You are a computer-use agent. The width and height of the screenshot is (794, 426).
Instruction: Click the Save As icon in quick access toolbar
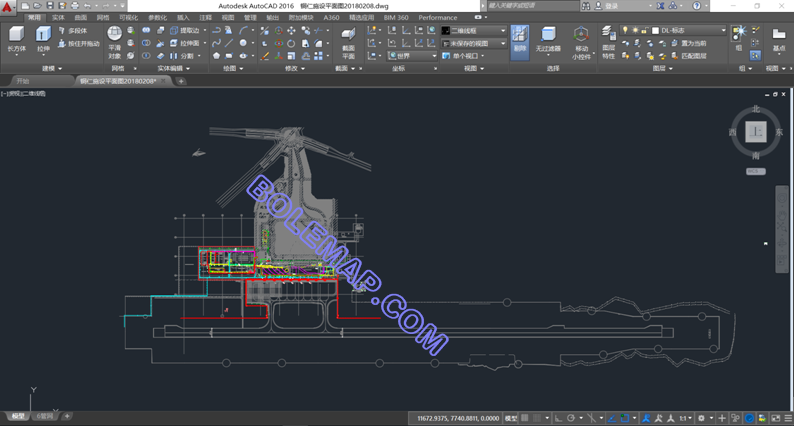(62, 6)
